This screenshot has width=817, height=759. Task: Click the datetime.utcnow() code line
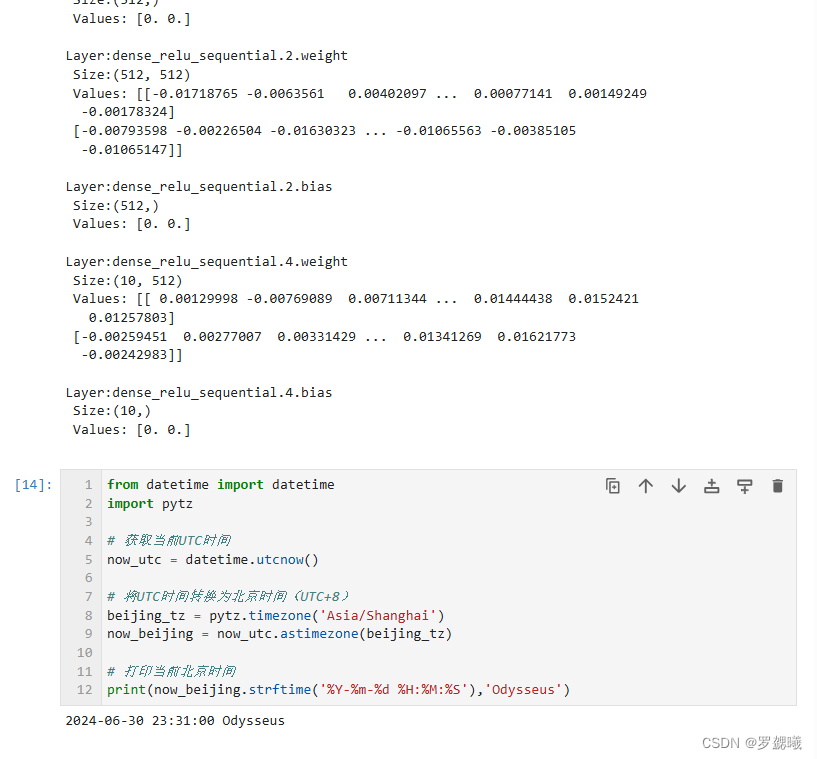[x=213, y=560]
